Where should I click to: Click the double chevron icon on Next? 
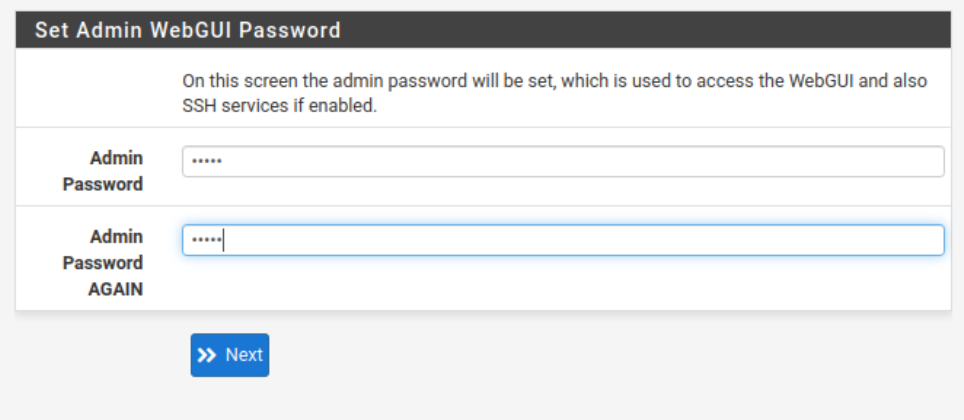[x=207, y=355]
